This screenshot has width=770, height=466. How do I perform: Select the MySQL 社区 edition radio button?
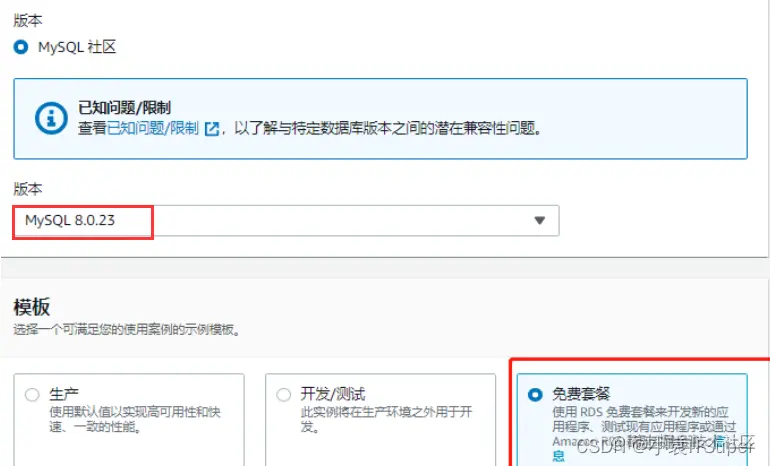[x=21, y=48]
